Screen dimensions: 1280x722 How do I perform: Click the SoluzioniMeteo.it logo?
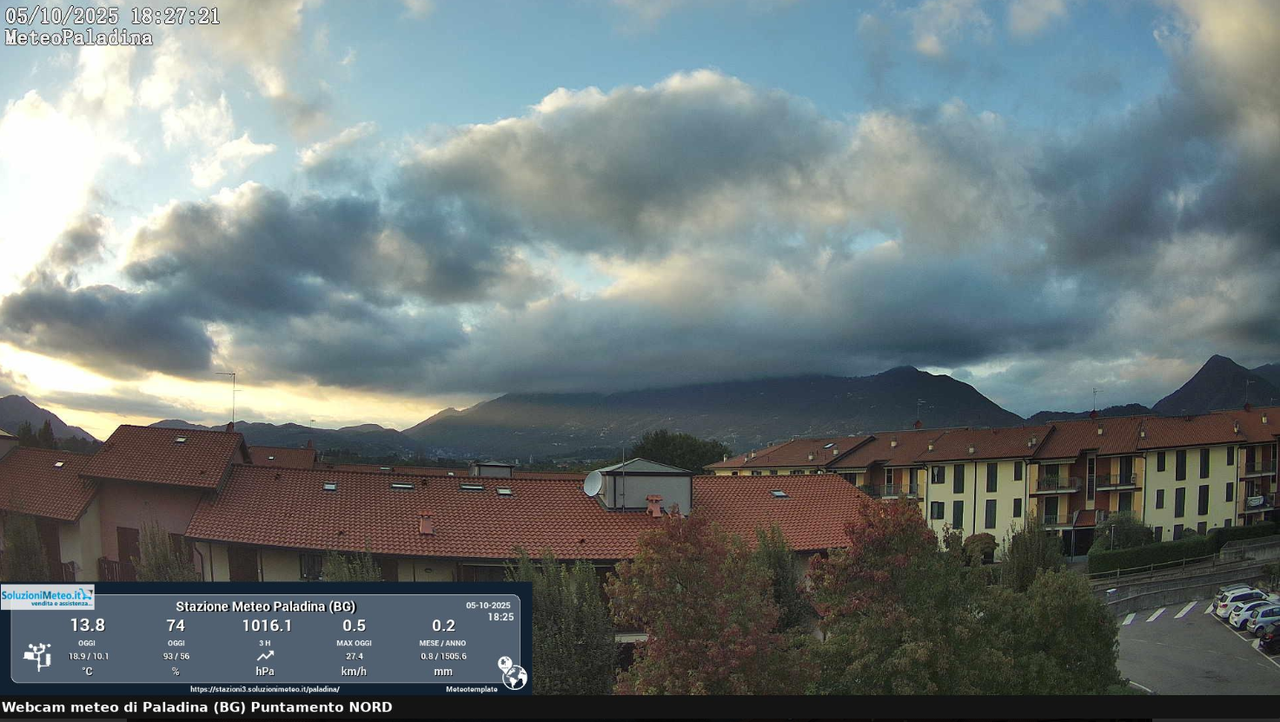coord(47,597)
